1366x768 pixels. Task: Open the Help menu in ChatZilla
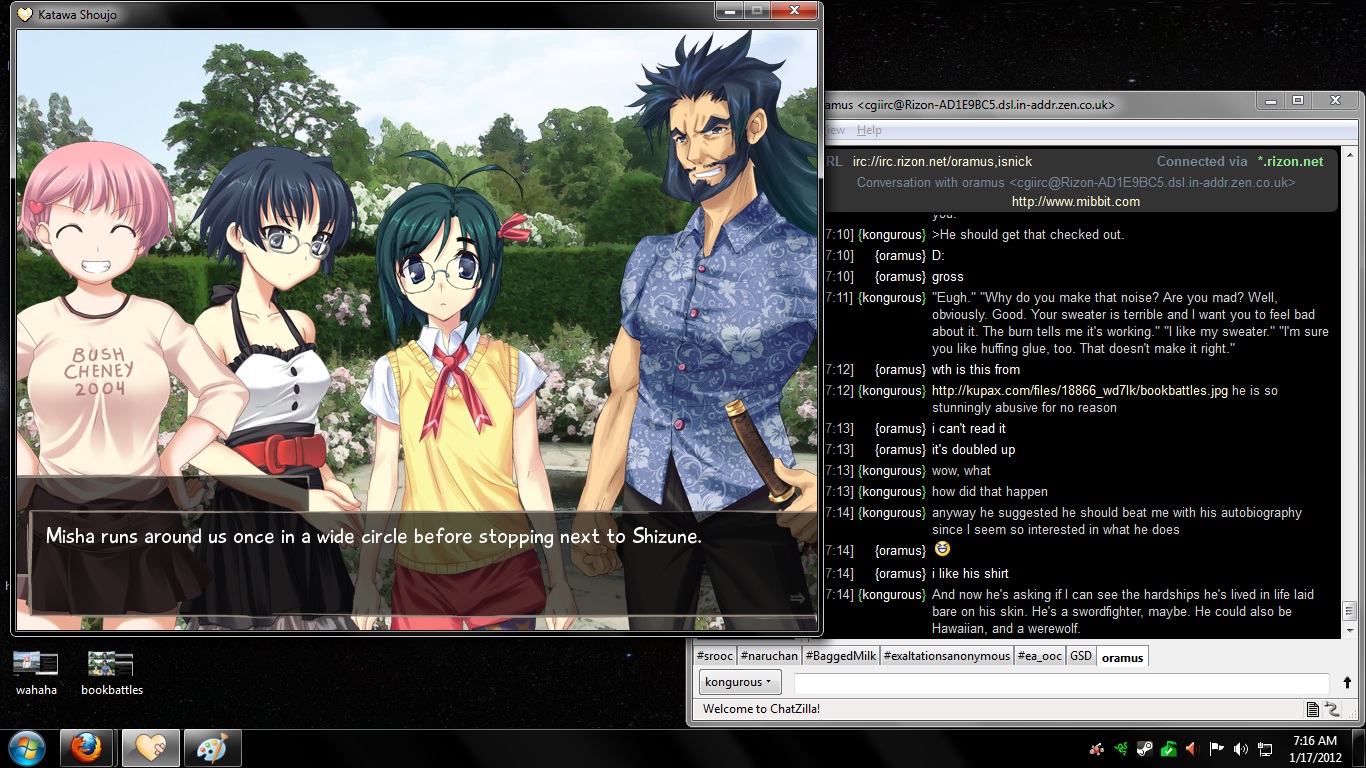pos(869,130)
